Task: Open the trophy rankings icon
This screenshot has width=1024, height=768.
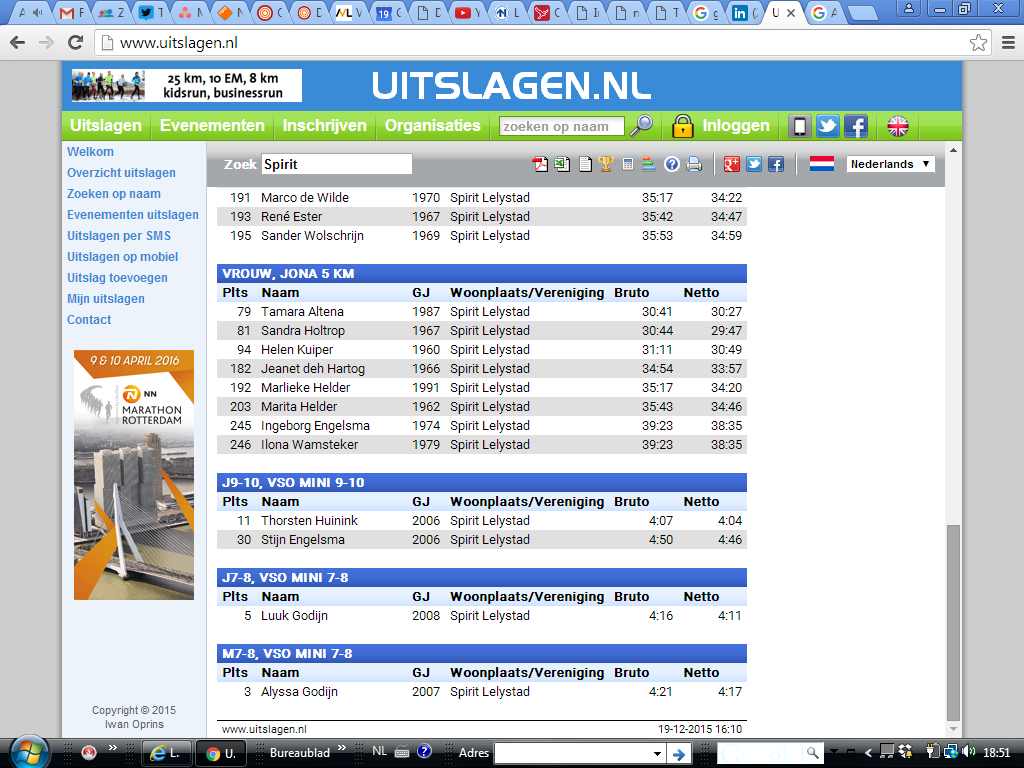Action: tap(606, 165)
